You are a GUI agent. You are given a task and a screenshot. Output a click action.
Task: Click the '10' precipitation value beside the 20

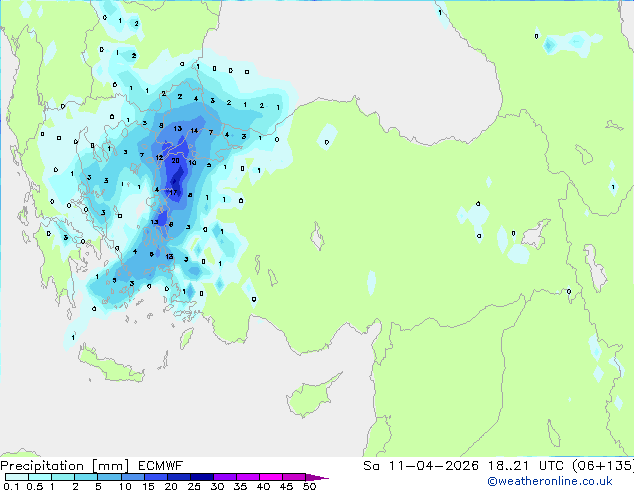click(192, 162)
